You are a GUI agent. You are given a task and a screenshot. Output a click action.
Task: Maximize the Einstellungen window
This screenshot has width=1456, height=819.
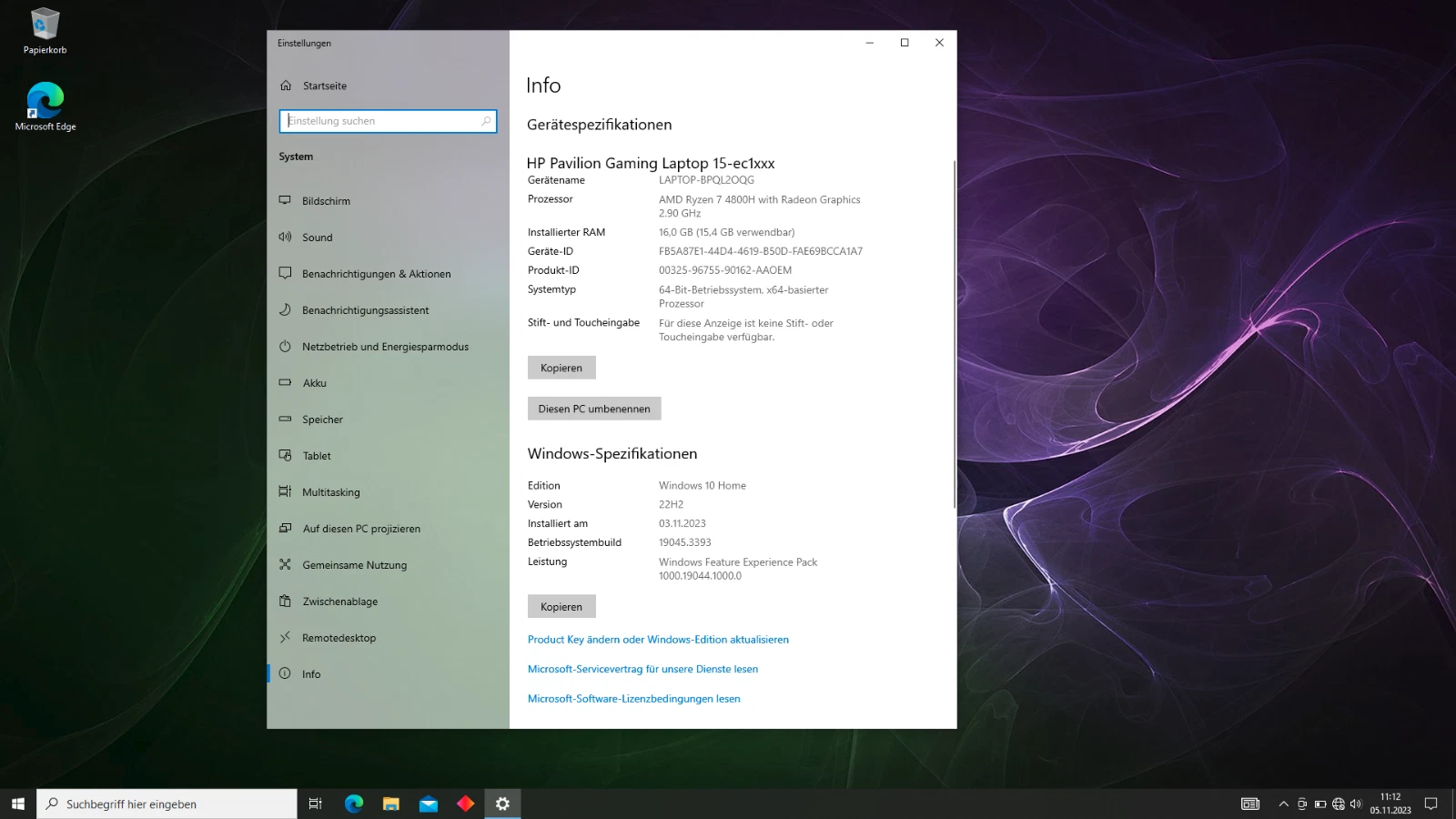pos(905,43)
